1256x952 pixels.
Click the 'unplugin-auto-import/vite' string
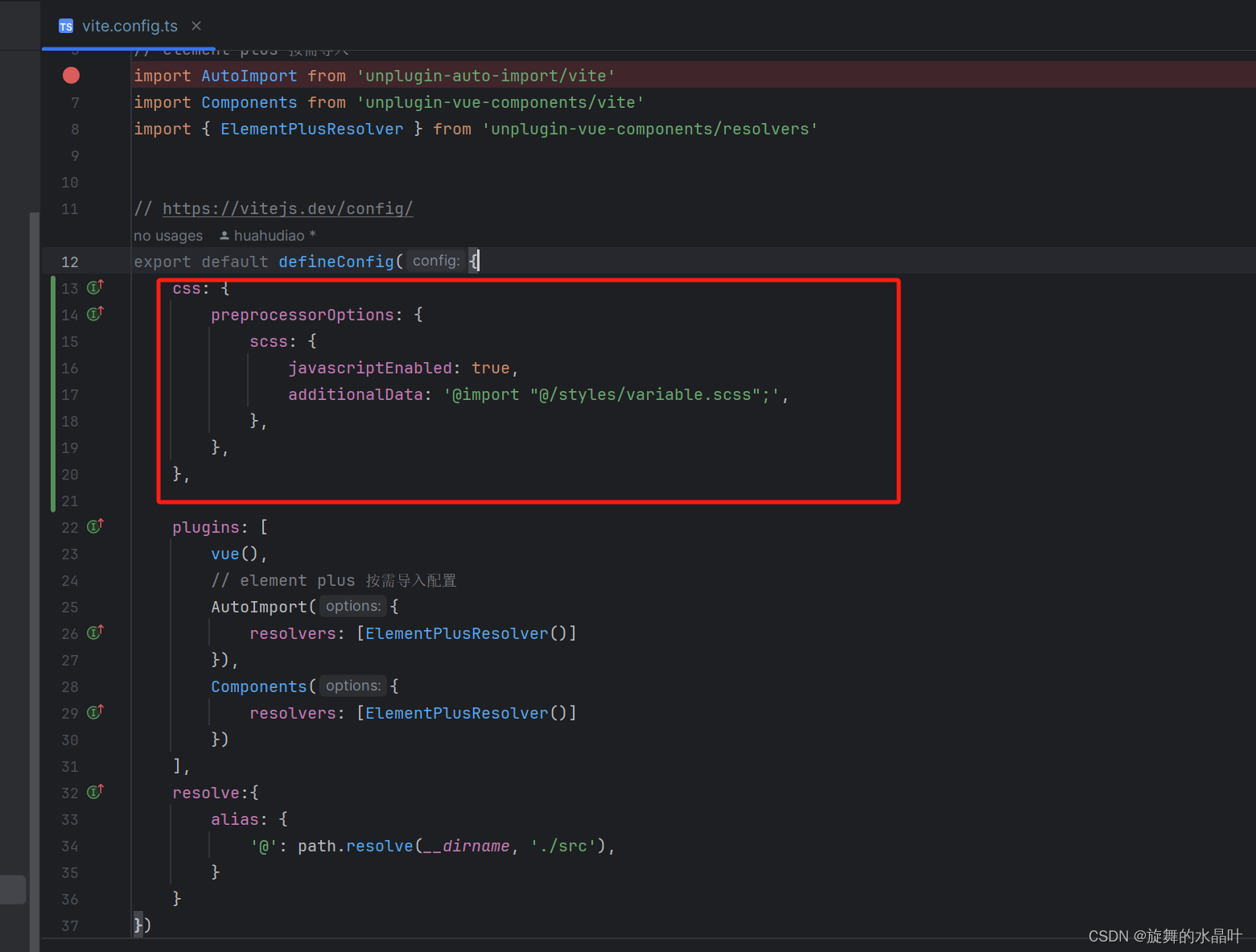[x=486, y=76]
